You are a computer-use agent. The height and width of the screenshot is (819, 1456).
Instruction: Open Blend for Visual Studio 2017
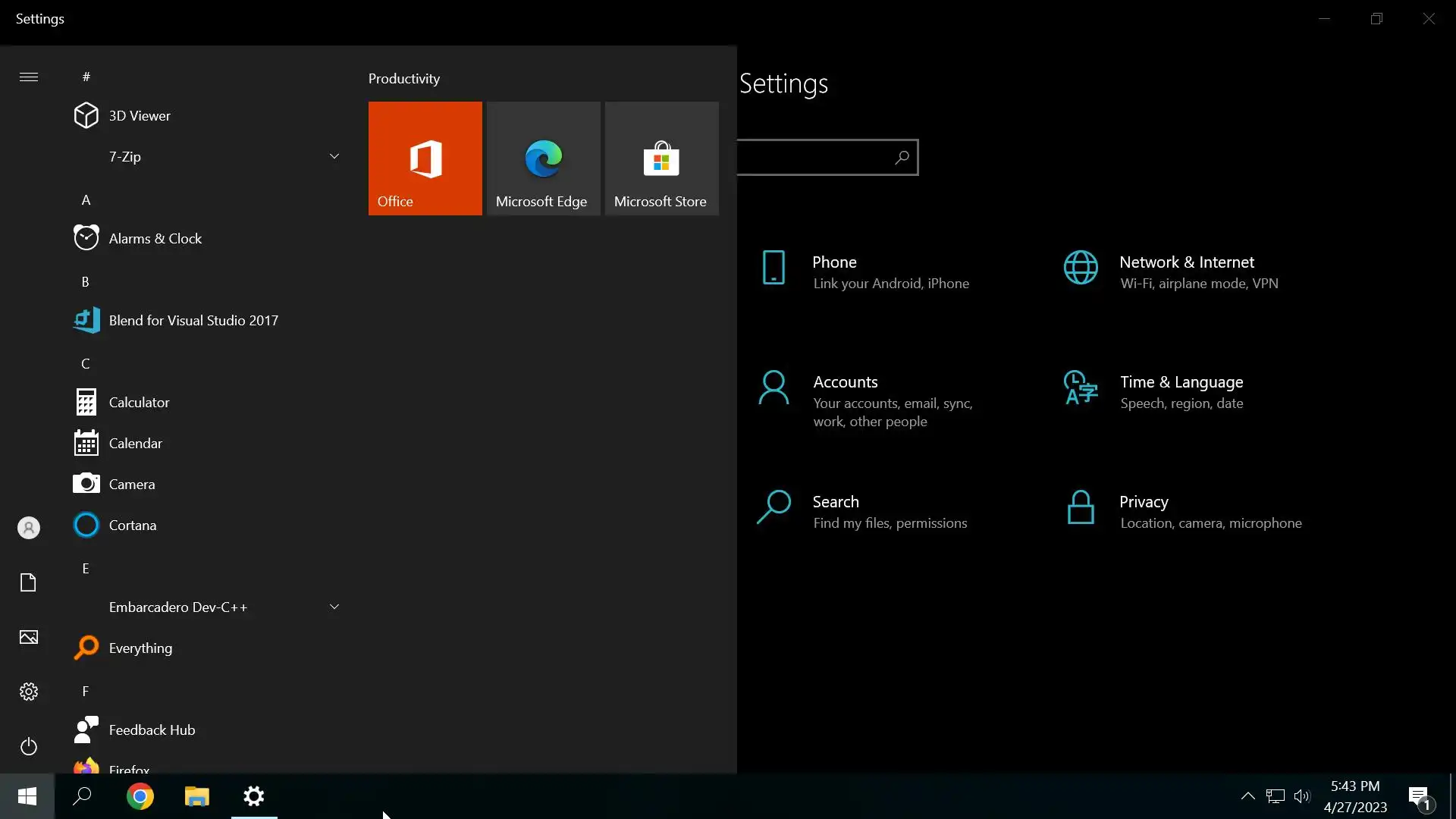[x=193, y=321]
